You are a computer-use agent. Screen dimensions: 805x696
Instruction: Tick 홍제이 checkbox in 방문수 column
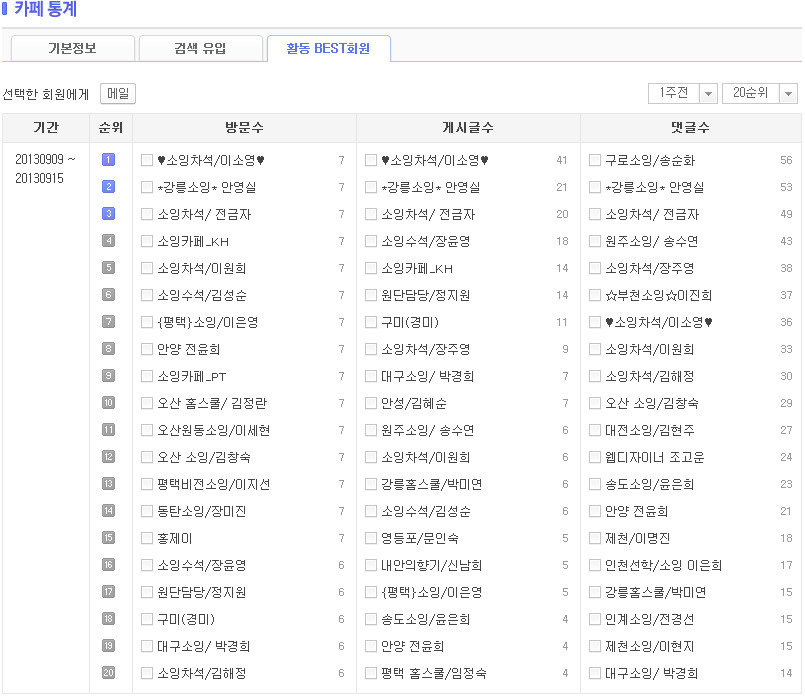pos(147,538)
